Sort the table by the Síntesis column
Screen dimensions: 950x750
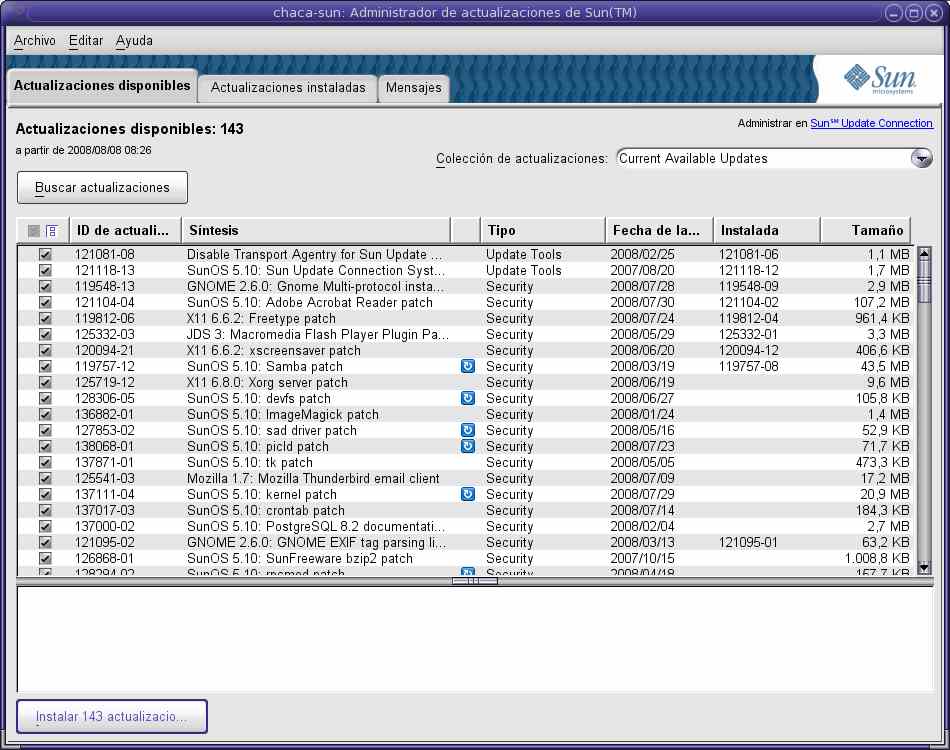[316, 231]
